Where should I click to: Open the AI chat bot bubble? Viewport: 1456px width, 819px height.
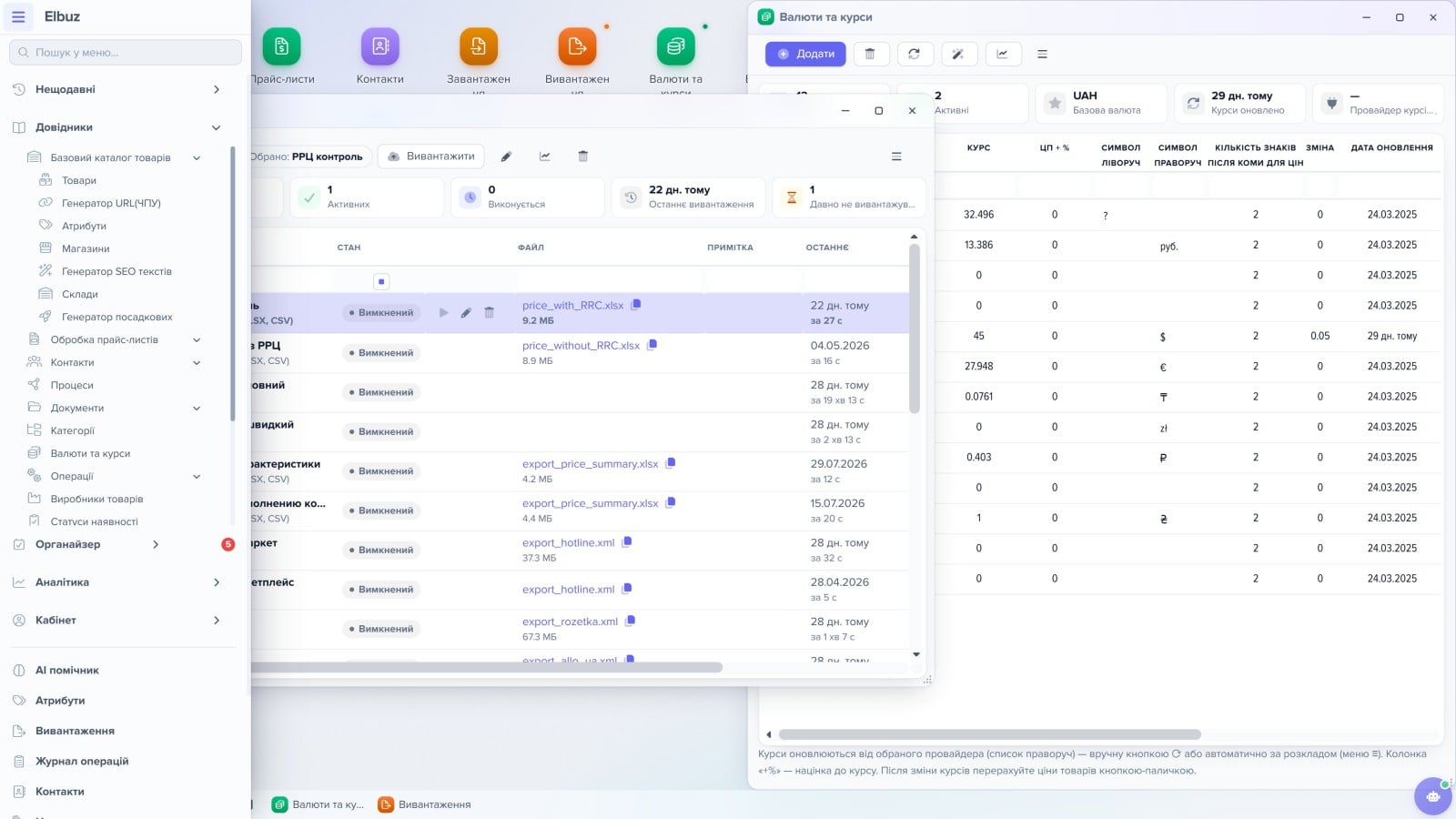tap(1433, 796)
